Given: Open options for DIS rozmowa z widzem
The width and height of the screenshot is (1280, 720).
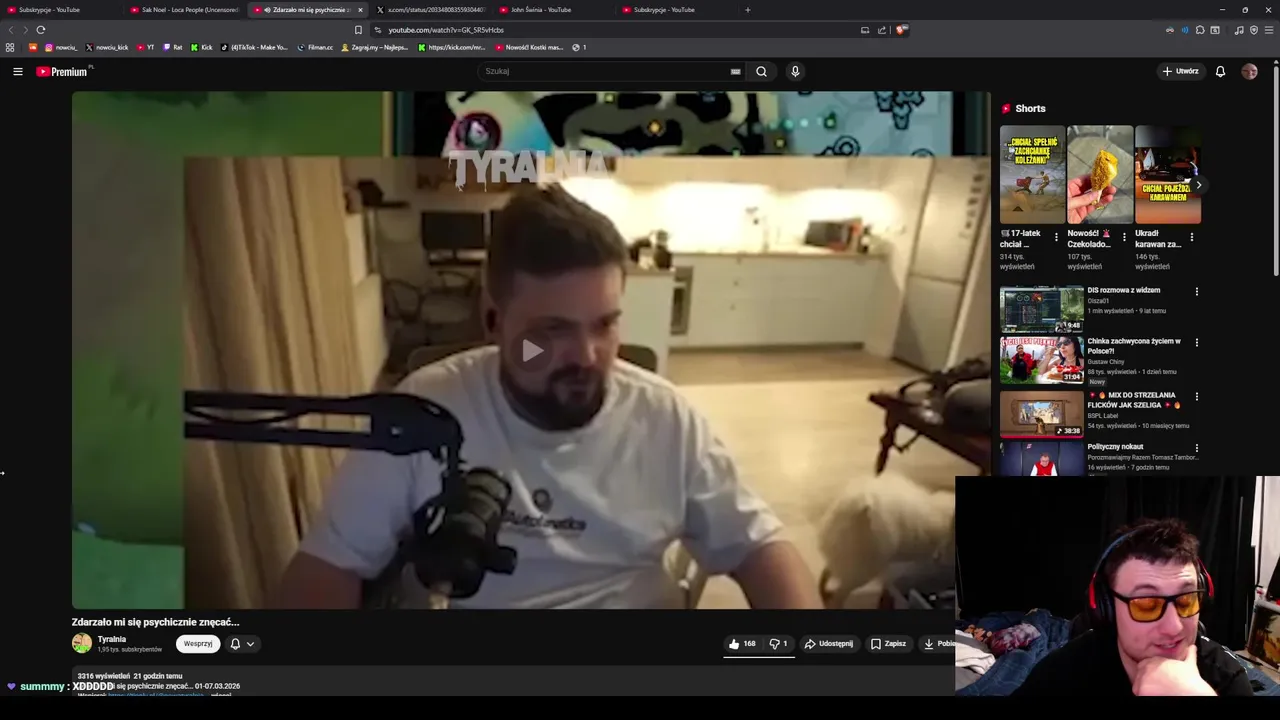Looking at the screenshot, I should [1197, 292].
